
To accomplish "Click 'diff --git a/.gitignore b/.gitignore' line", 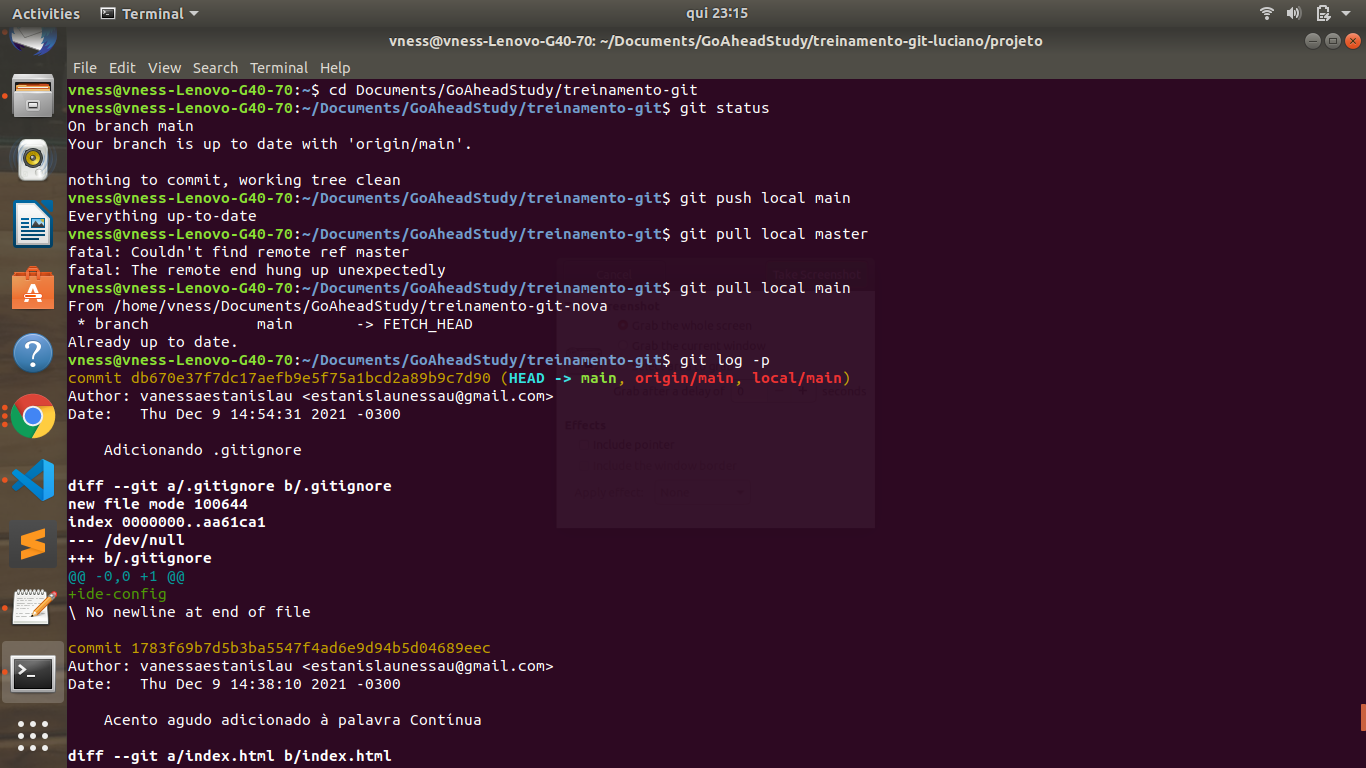I will (x=230, y=486).
